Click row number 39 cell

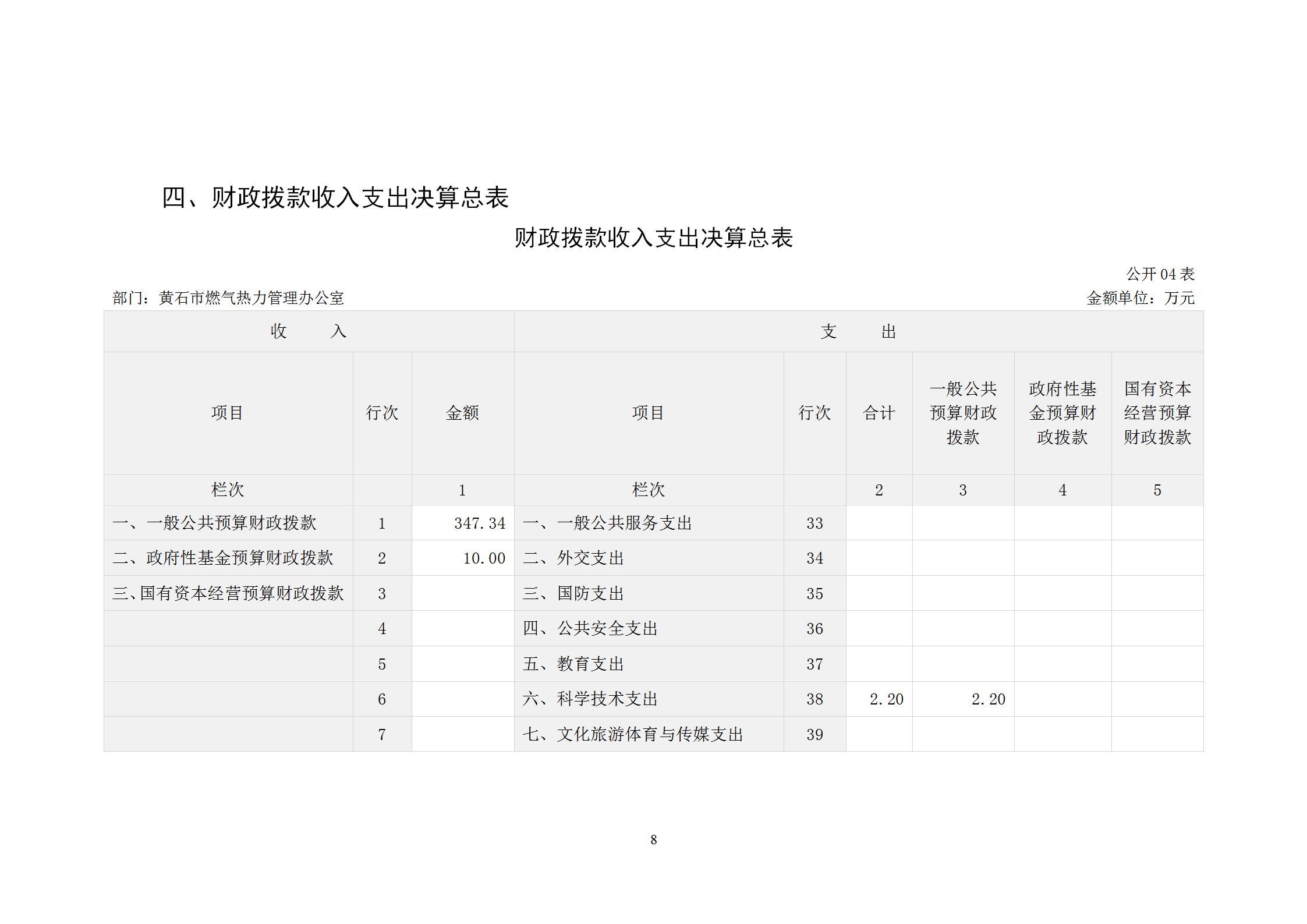[x=814, y=734]
